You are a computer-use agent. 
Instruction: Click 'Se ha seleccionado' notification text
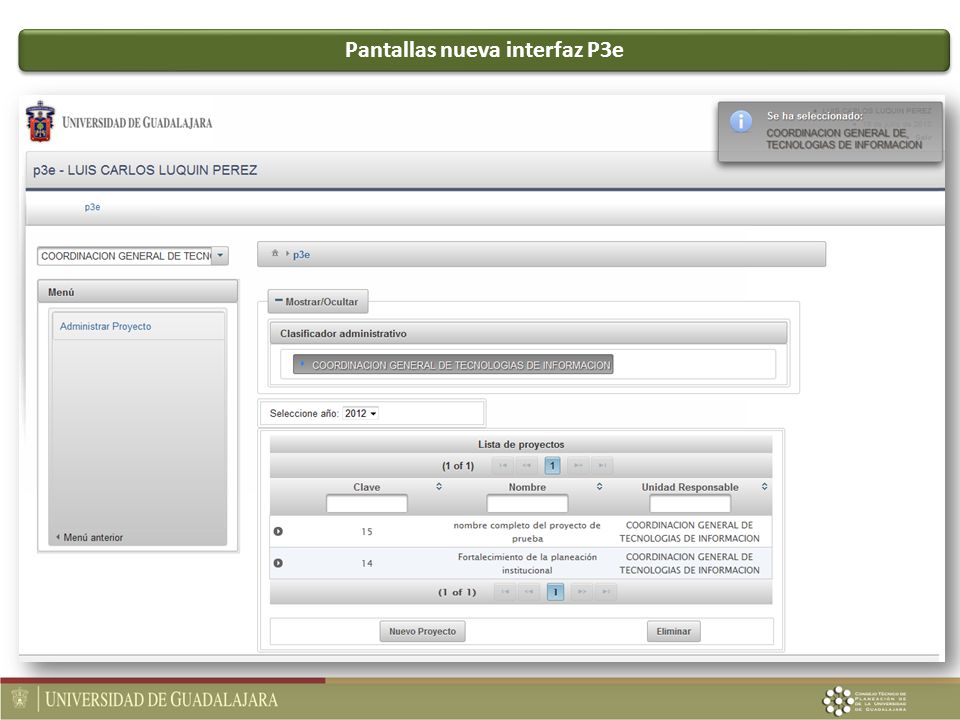814,116
